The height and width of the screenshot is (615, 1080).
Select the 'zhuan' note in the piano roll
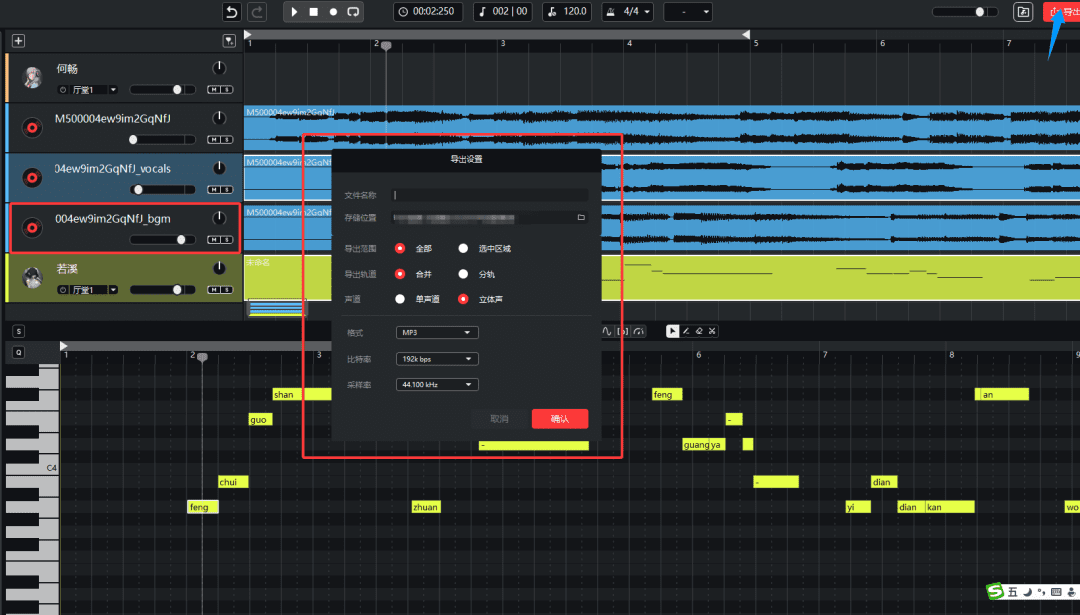click(426, 507)
